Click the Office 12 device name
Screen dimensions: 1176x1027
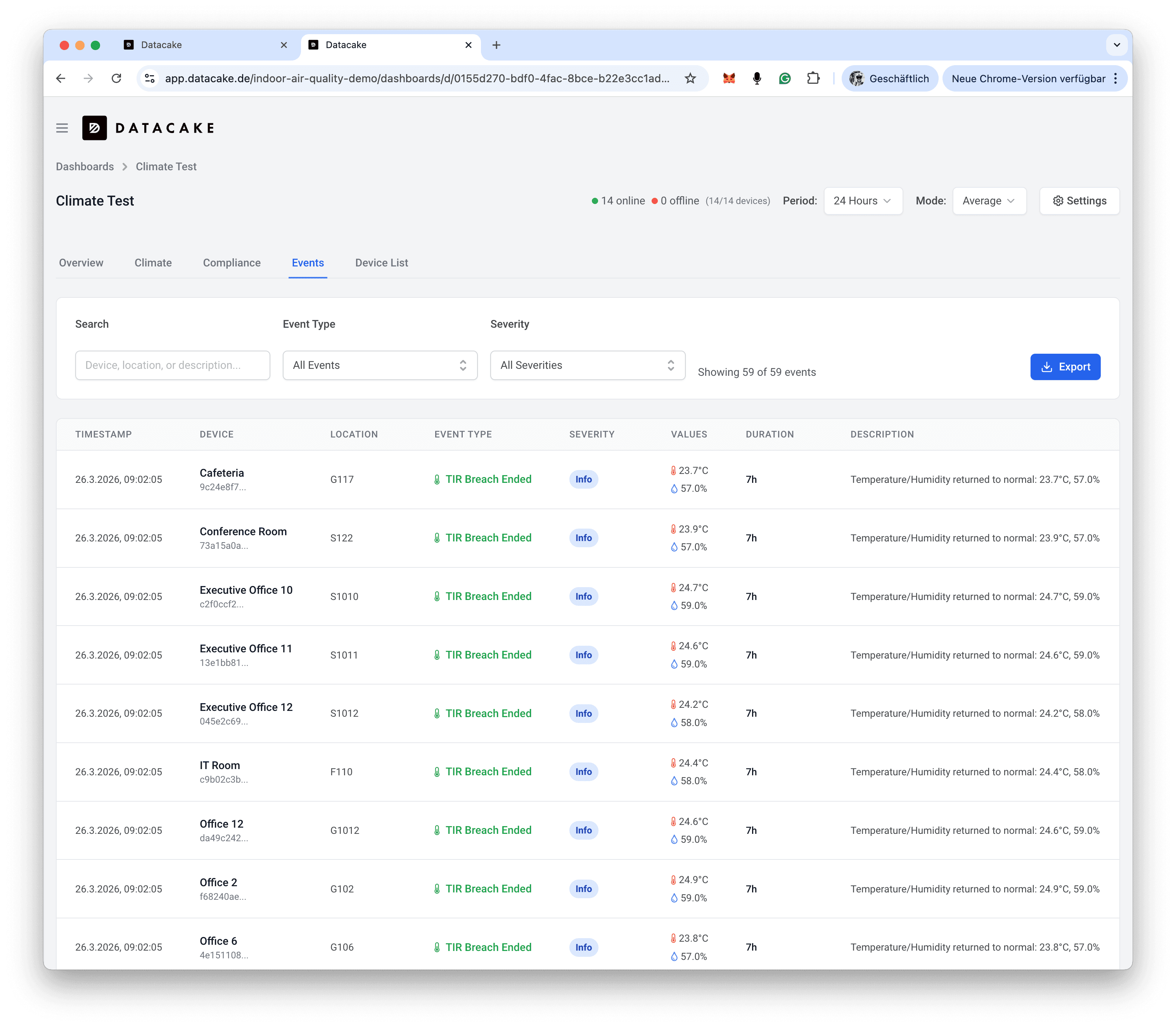pos(221,823)
